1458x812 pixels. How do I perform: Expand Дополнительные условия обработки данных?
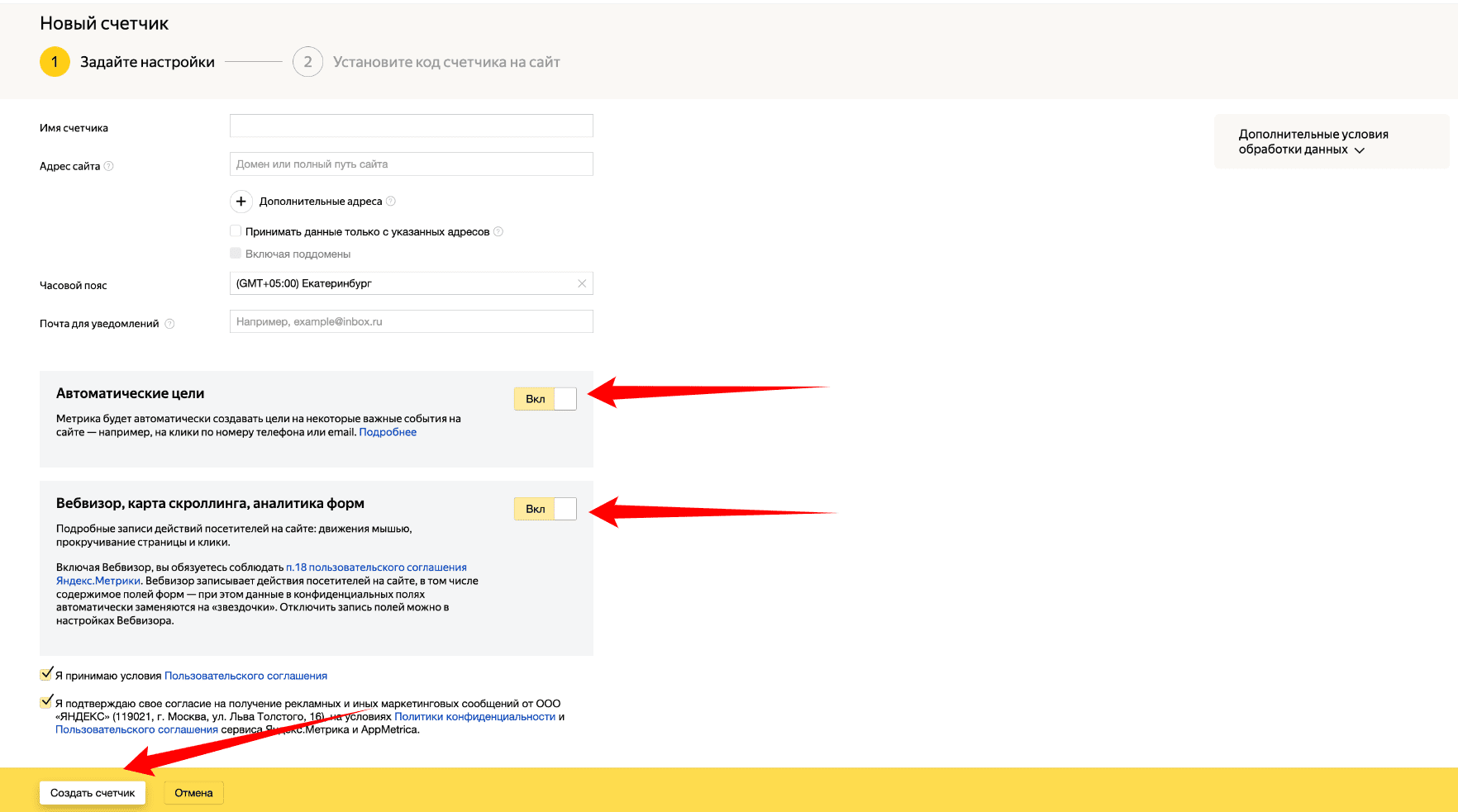point(1313,141)
